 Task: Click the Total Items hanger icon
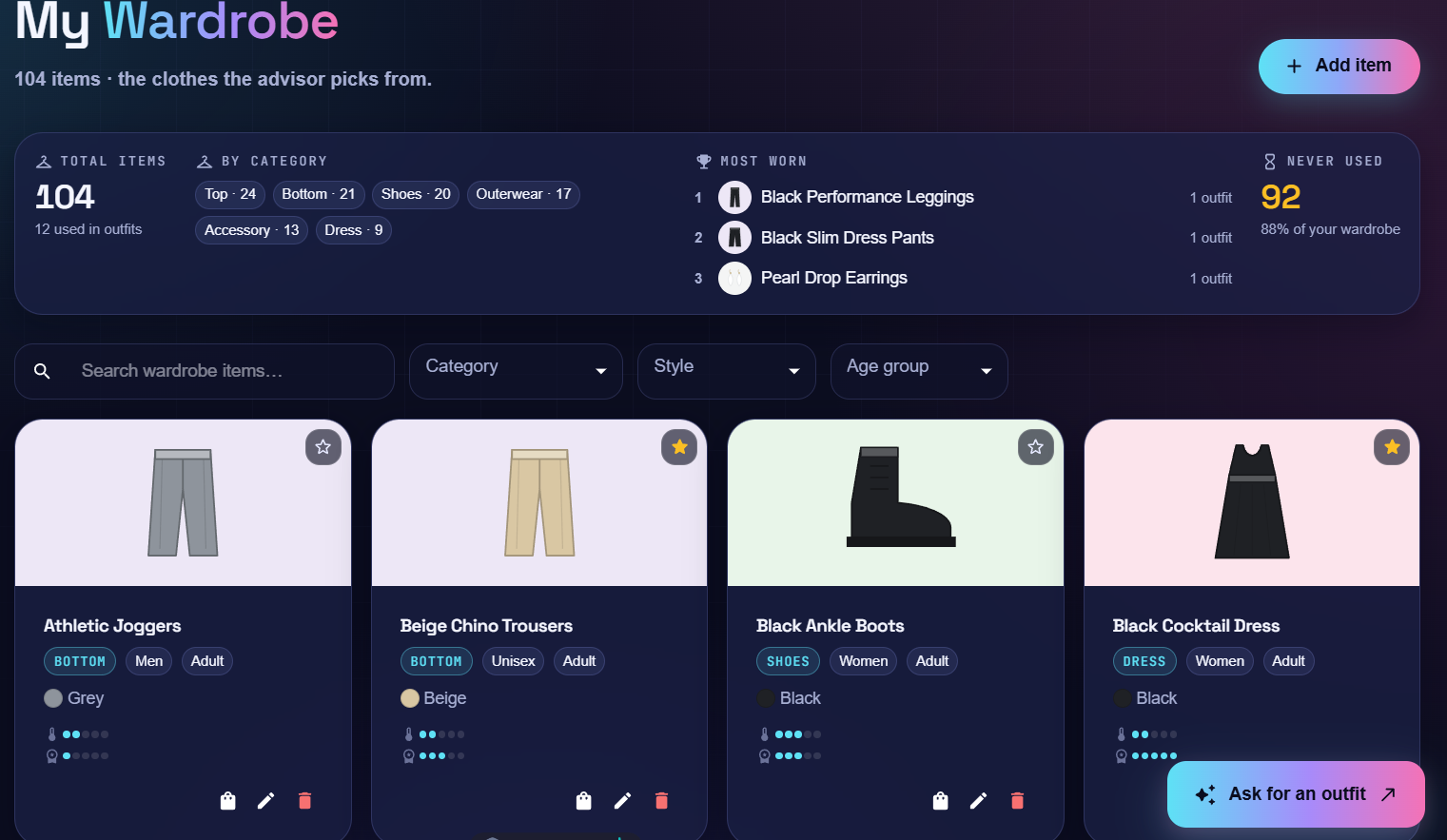coord(44,162)
